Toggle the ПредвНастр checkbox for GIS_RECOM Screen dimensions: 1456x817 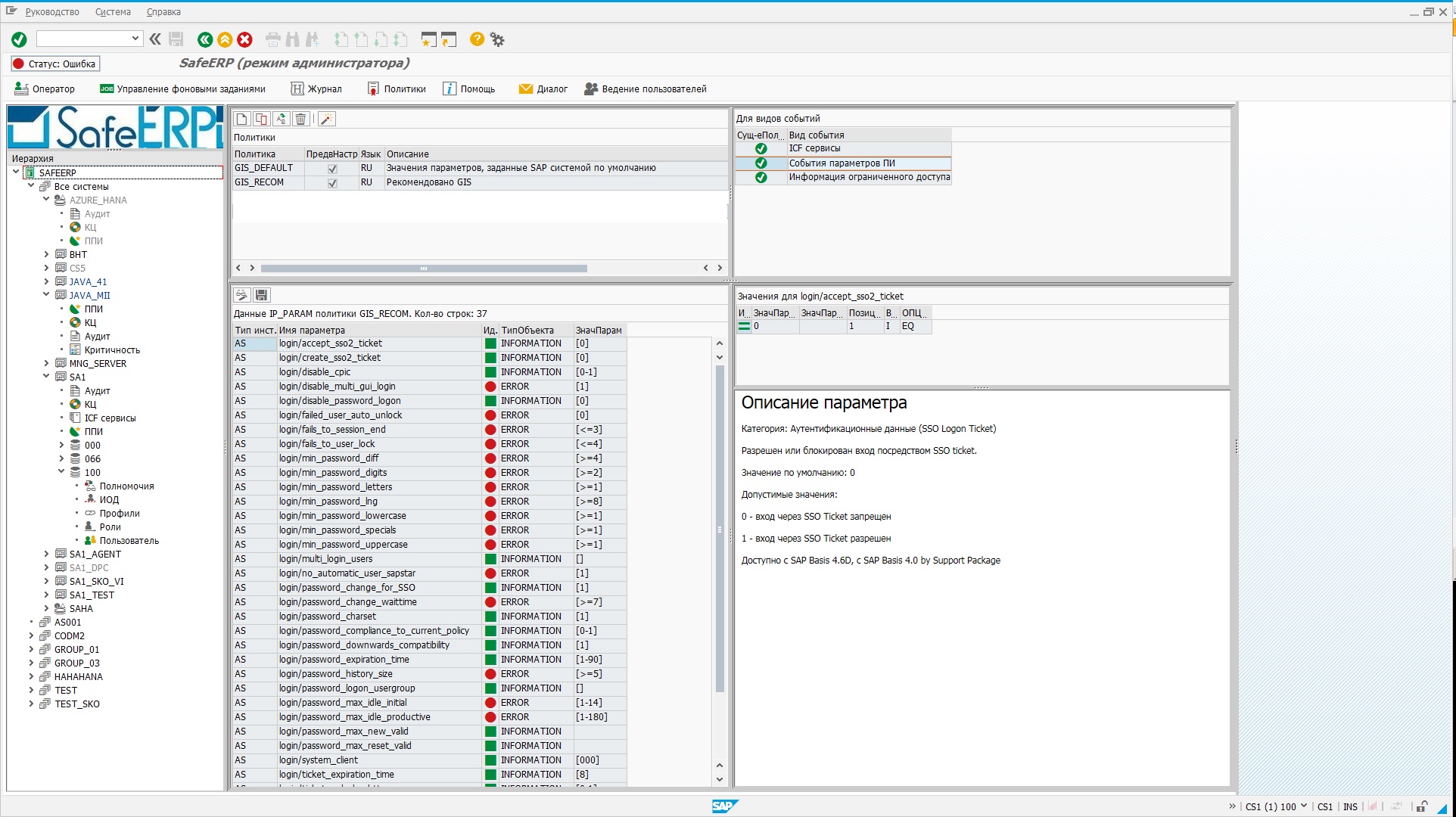tap(332, 183)
